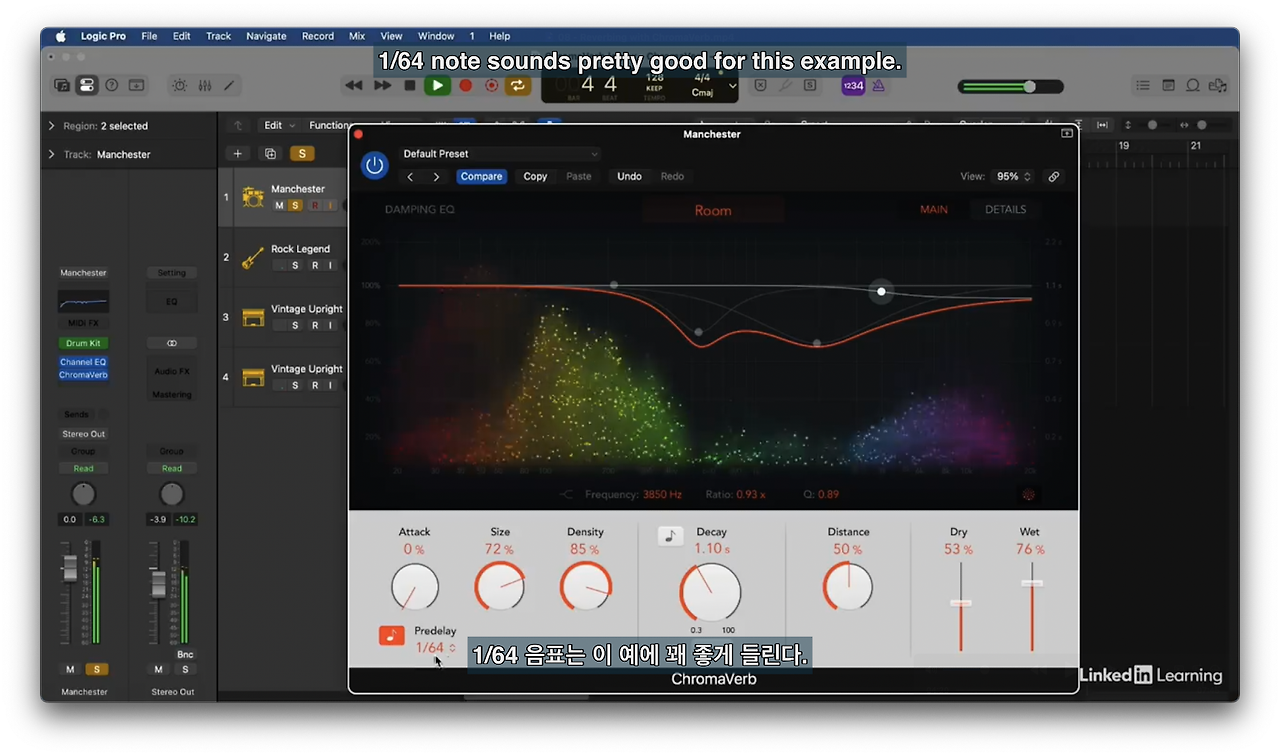Click the red Record button
The image size is (1280, 756).
click(x=465, y=86)
